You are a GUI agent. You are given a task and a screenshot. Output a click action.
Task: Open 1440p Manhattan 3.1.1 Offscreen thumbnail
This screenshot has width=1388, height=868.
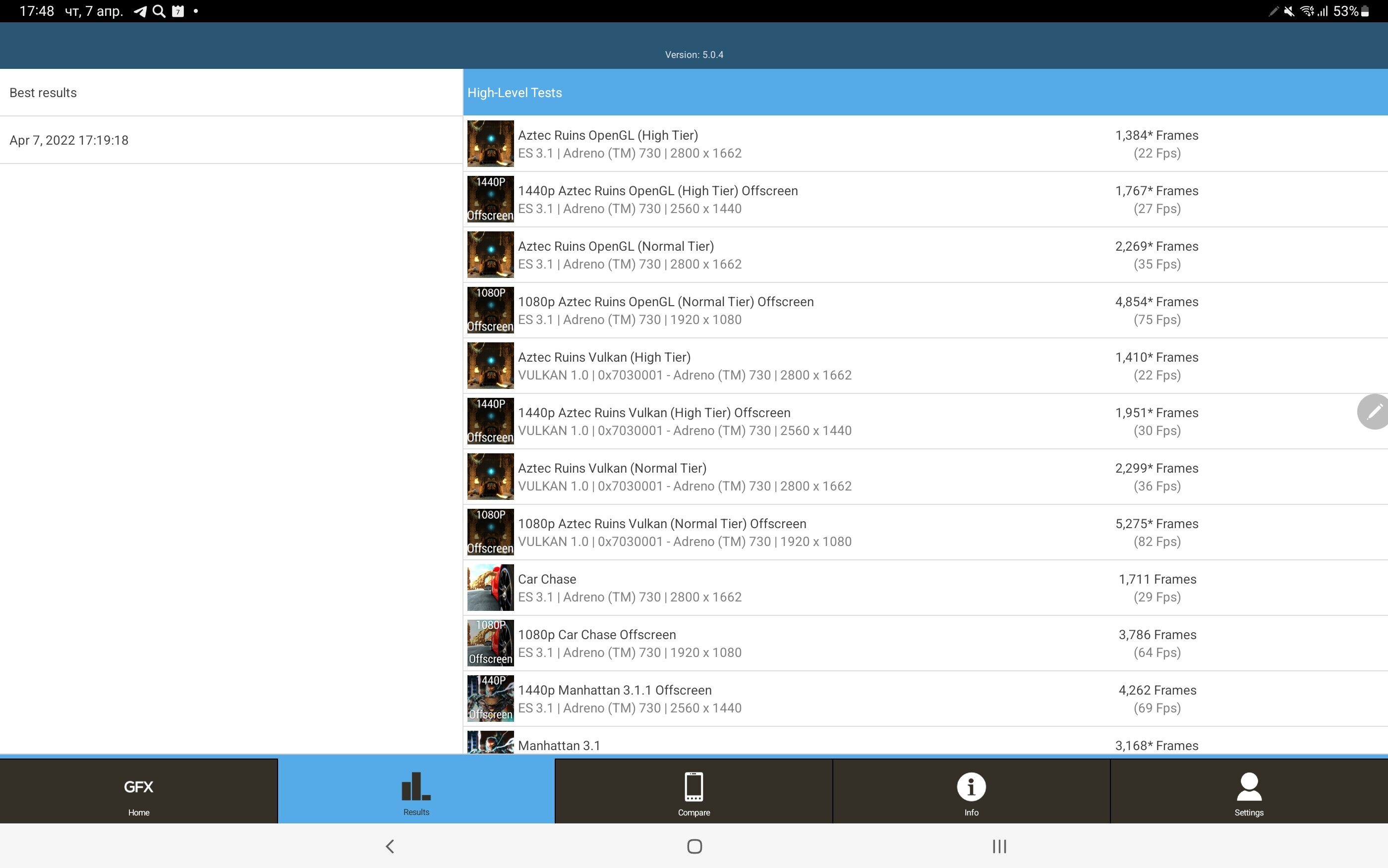click(490, 699)
